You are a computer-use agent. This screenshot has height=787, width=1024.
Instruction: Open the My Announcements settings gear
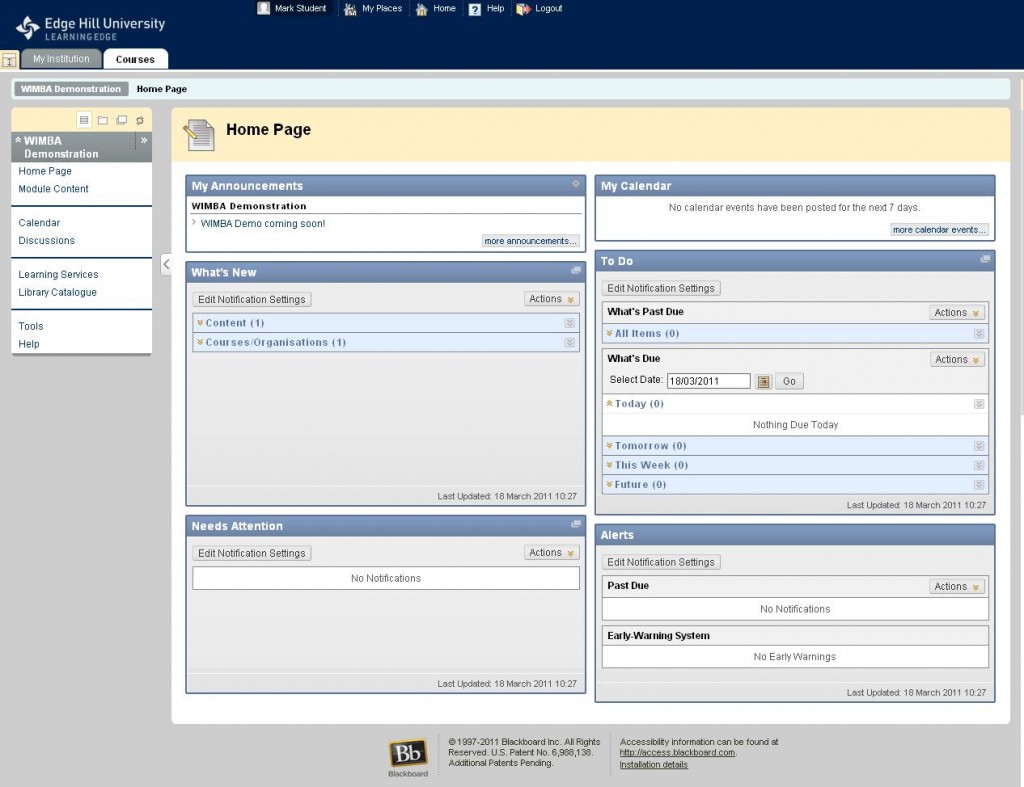(575, 185)
